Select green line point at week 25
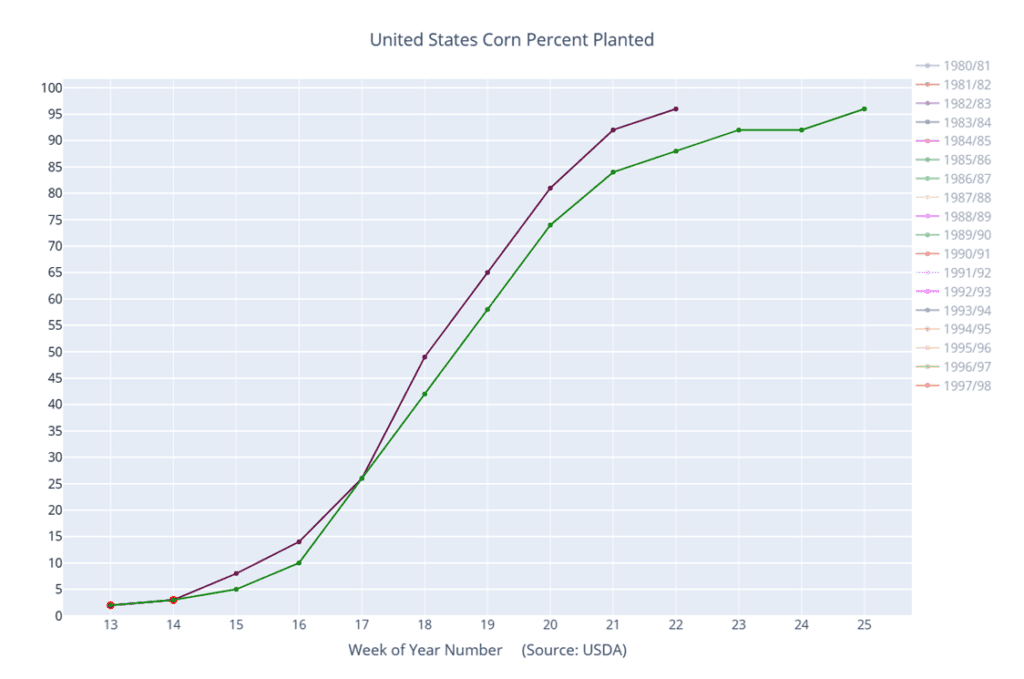 [x=864, y=109]
